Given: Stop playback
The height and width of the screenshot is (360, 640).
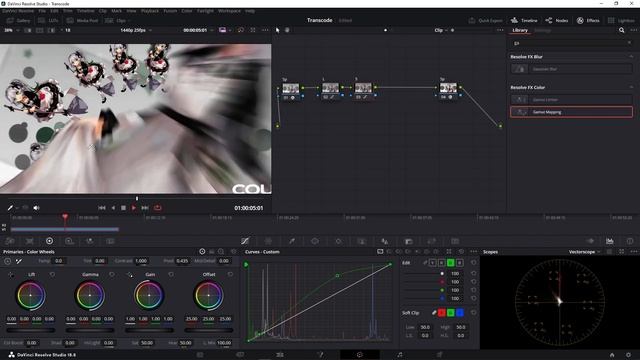Looking at the screenshot, I should (123, 208).
